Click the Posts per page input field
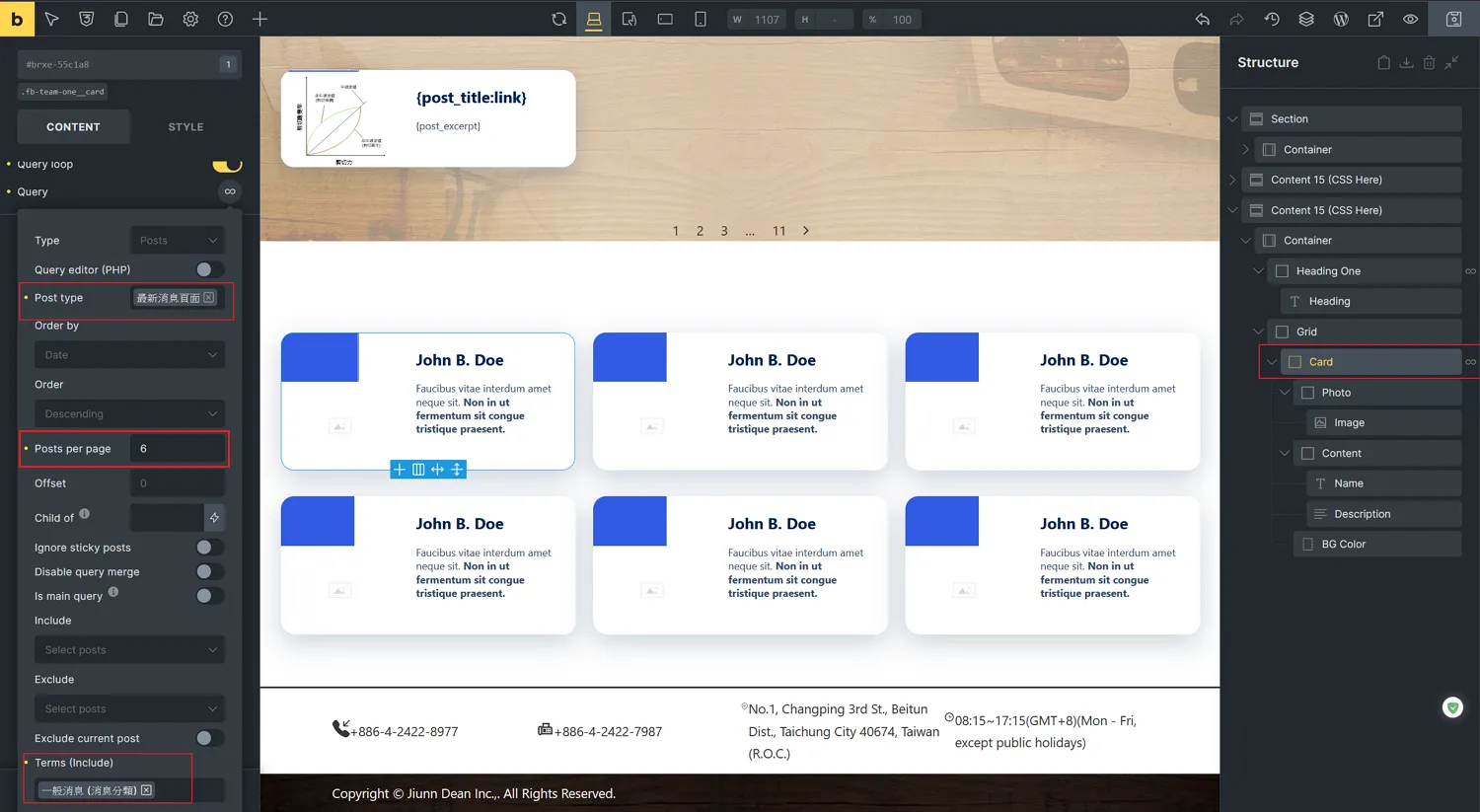This screenshot has height=812, width=1480. click(x=178, y=449)
